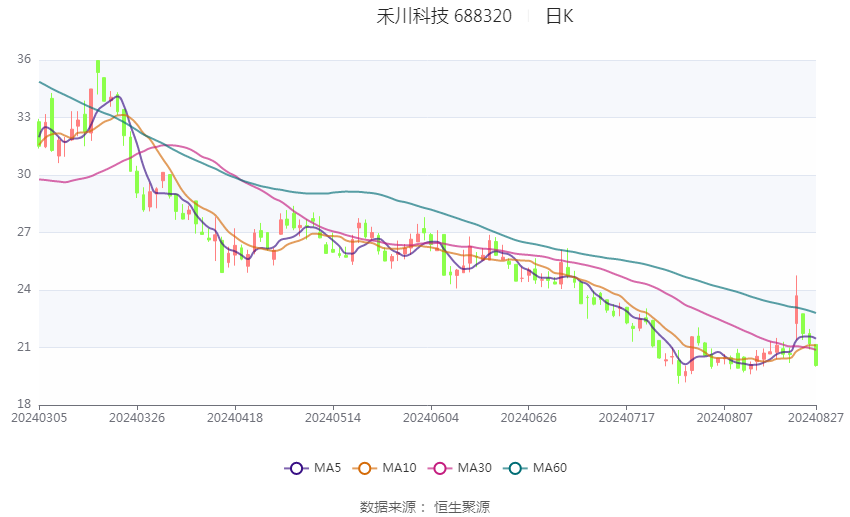This screenshot has height=517, width=850.
Task: Click the x-axis date 20240418
Action: pos(235,418)
